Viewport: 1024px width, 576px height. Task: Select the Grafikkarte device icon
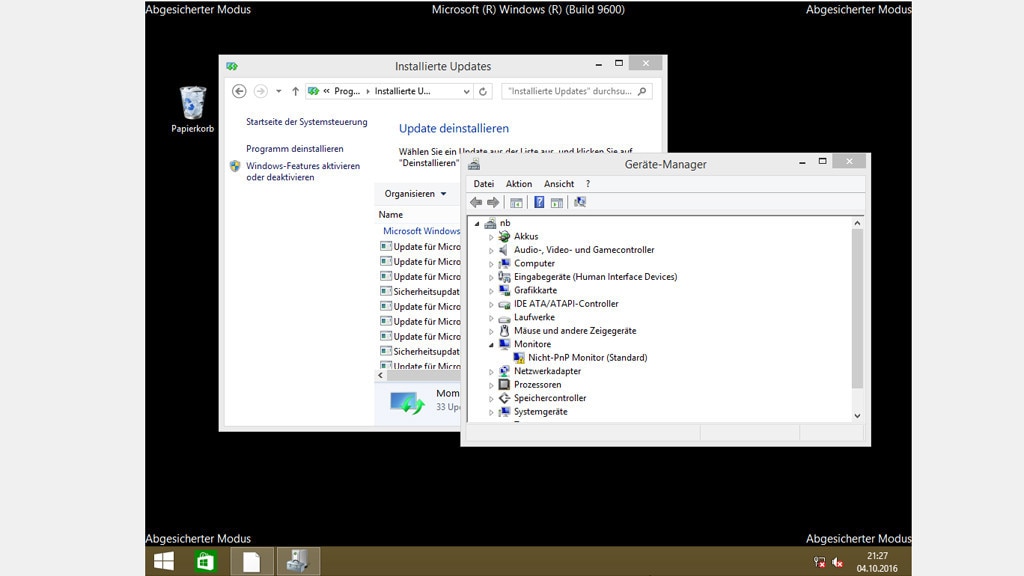point(504,290)
